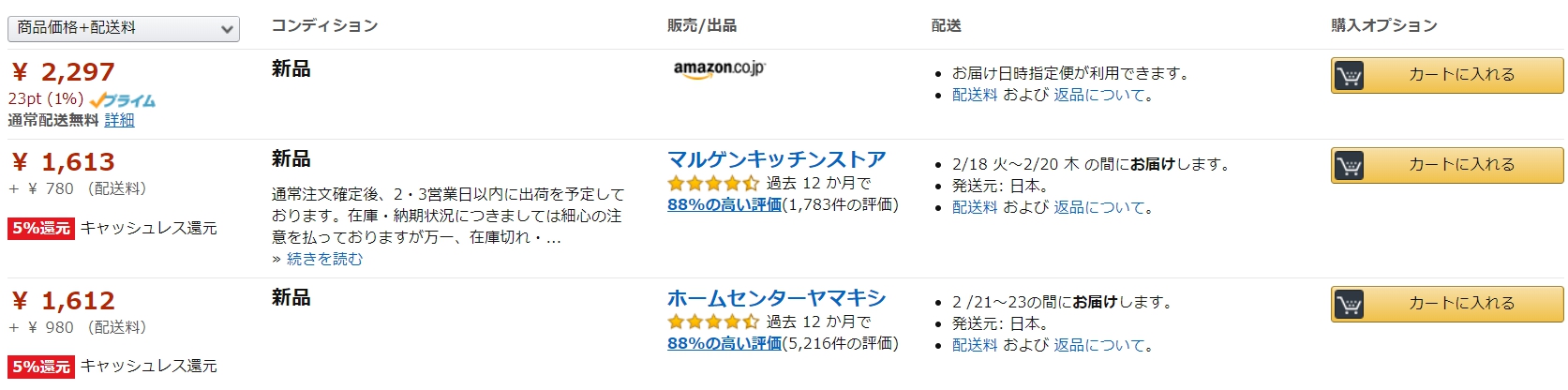View 88% rating link with 5,216 reviews
1568x390 pixels.
coord(724,343)
